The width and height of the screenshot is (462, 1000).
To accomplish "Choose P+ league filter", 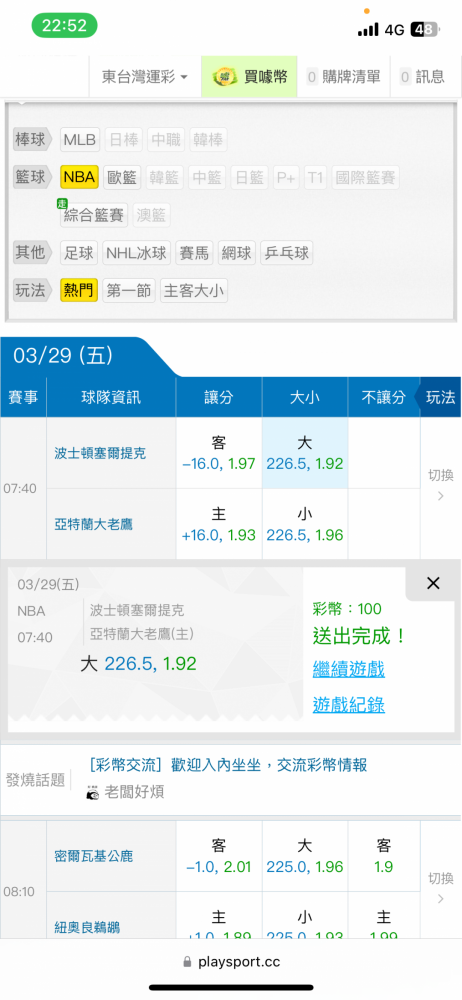I will coord(286,177).
